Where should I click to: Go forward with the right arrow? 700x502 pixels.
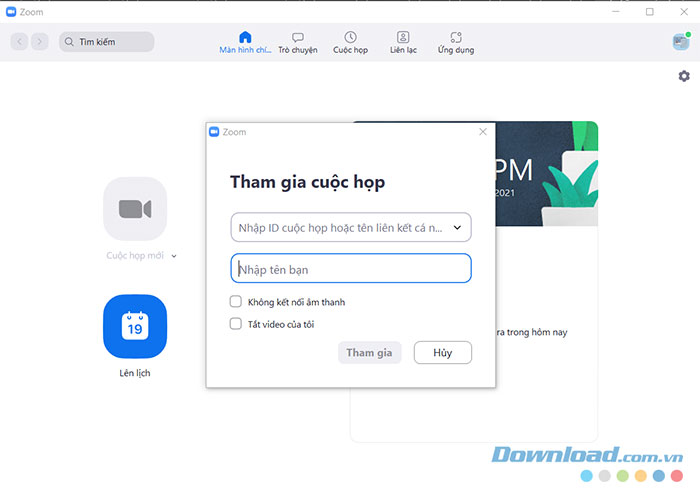pyautogui.click(x=39, y=42)
